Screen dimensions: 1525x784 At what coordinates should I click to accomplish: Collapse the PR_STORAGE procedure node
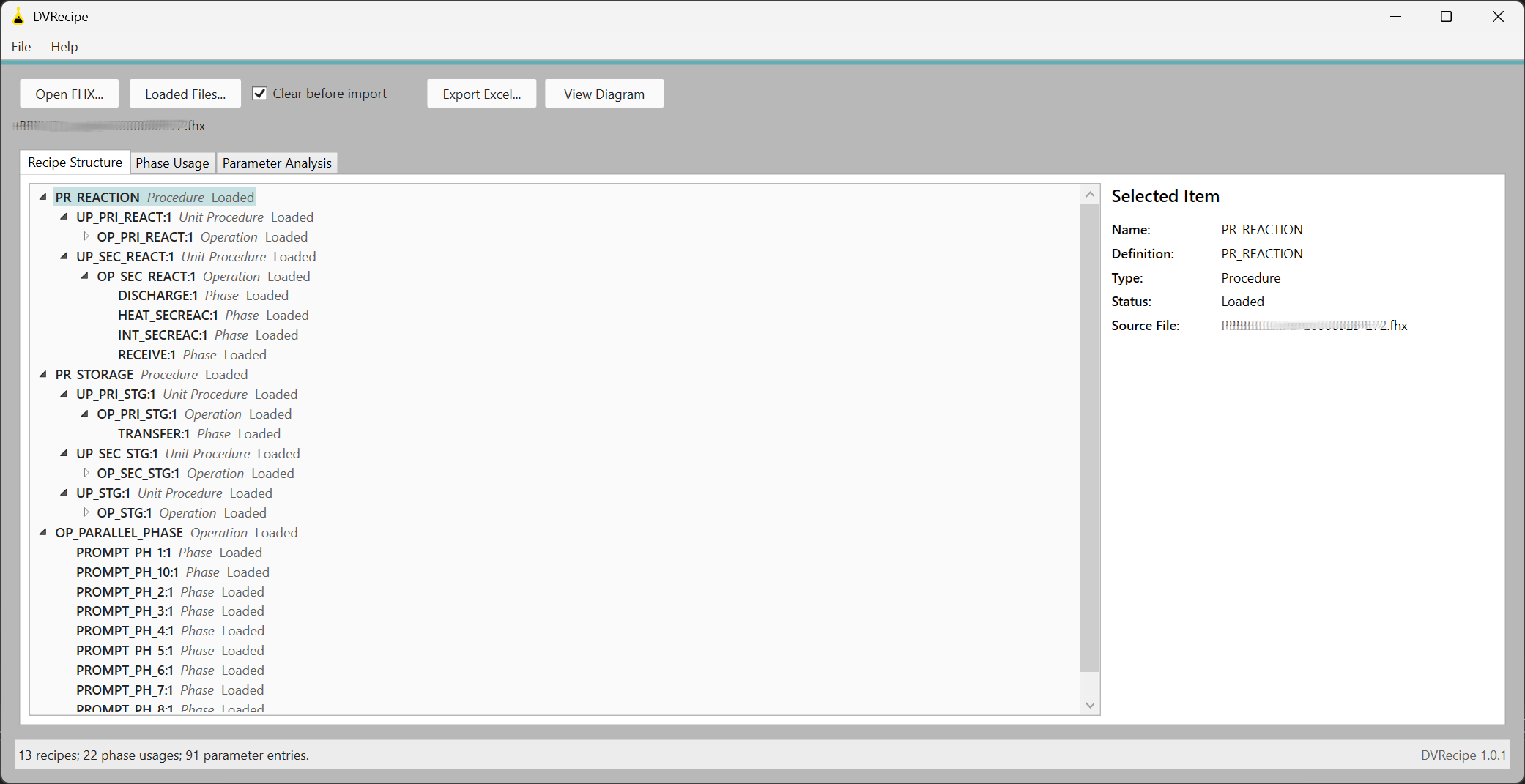coord(43,374)
